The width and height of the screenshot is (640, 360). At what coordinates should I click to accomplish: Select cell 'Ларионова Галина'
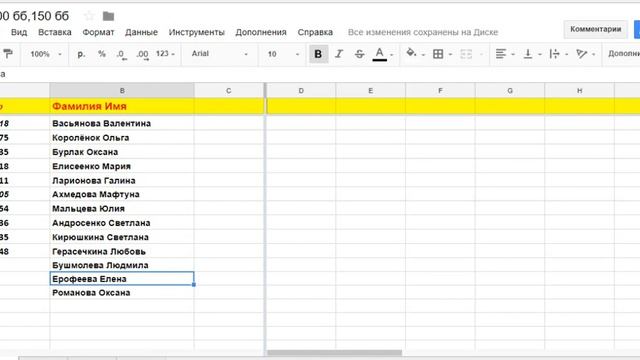point(122,180)
